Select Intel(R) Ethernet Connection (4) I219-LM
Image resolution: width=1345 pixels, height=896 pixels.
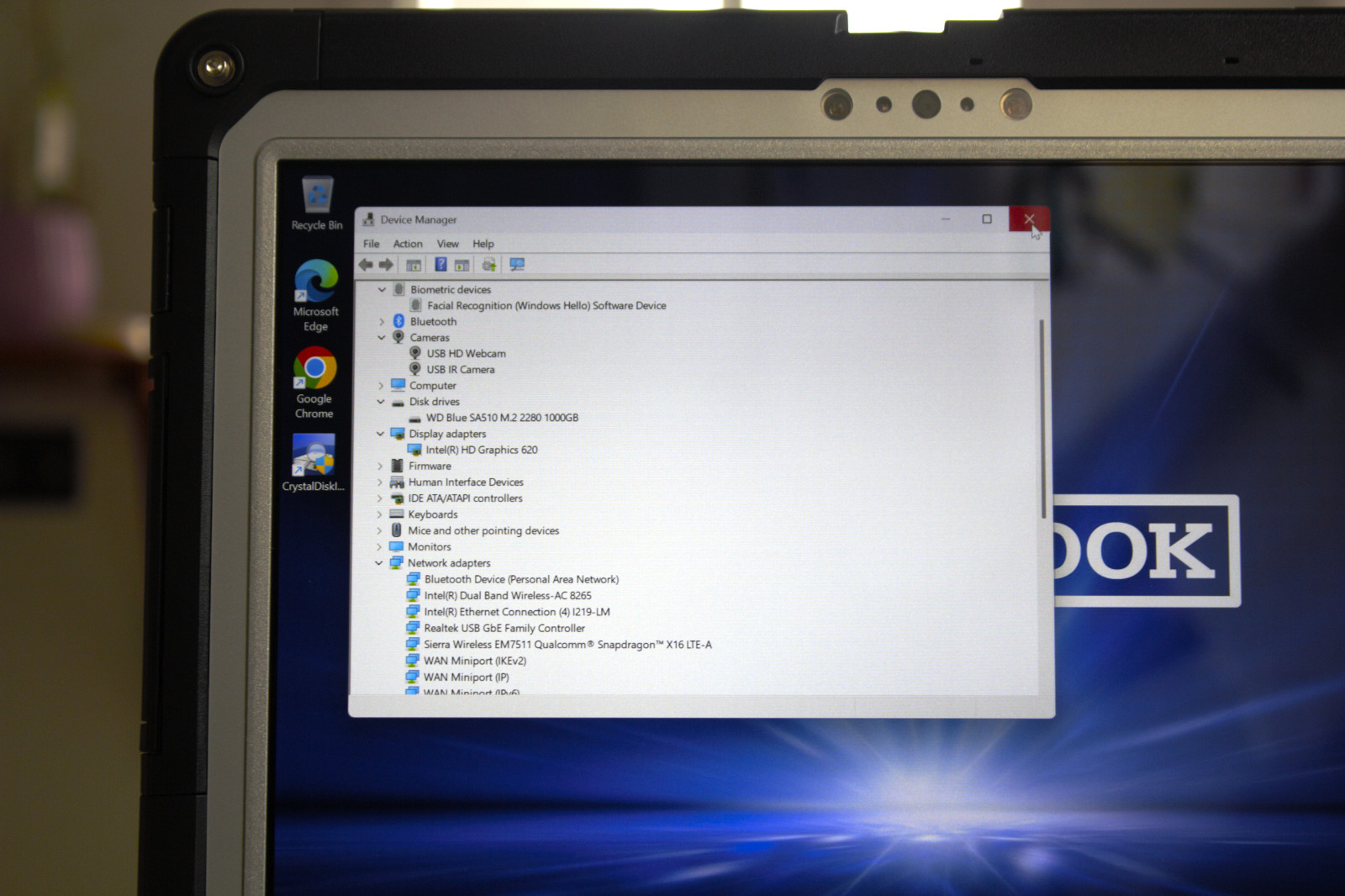(517, 612)
